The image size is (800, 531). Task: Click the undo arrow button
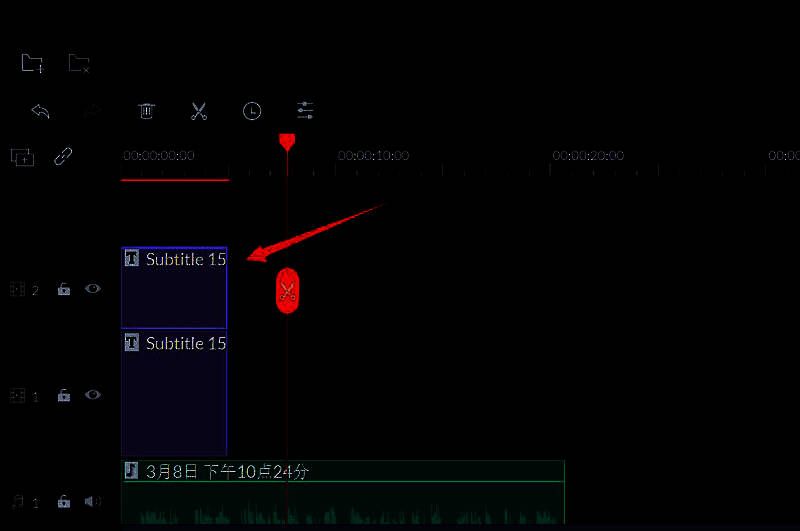(x=40, y=111)
